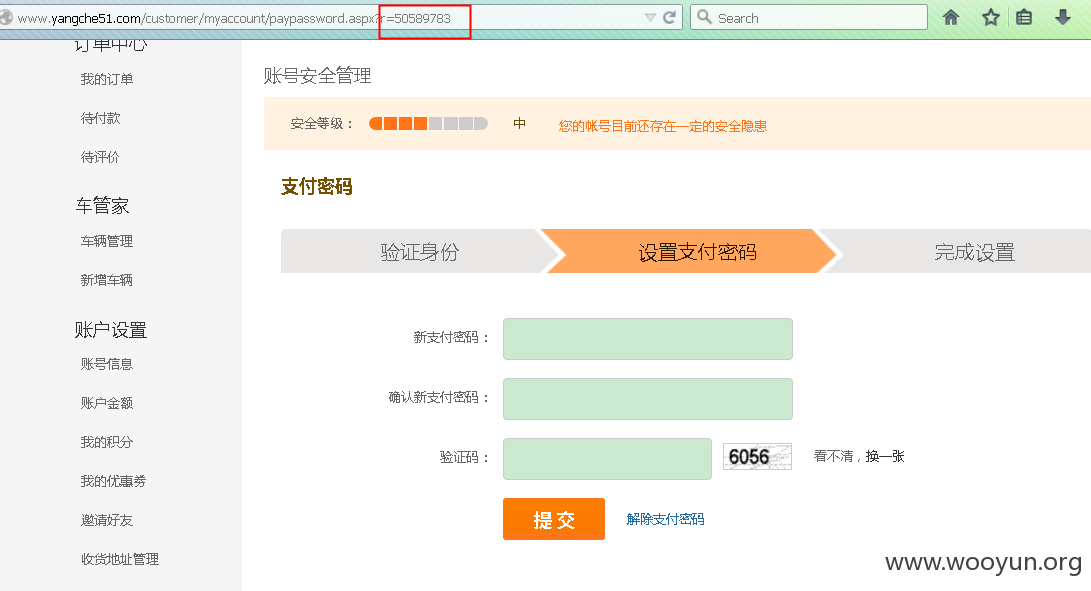1091x591 pixels.
Task: Open the downloads arrow icon
Action: (x=1062, y=17)
